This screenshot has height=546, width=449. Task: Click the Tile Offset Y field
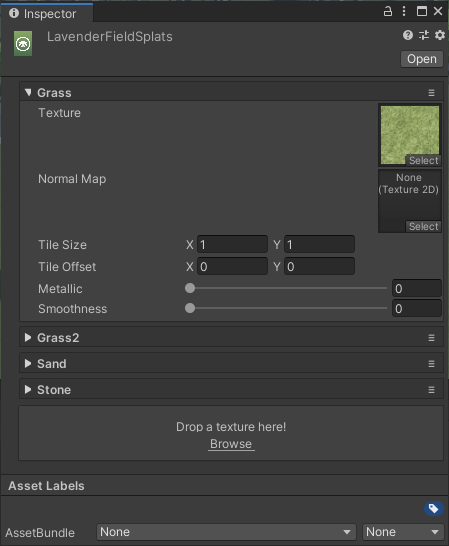(319, 266)
